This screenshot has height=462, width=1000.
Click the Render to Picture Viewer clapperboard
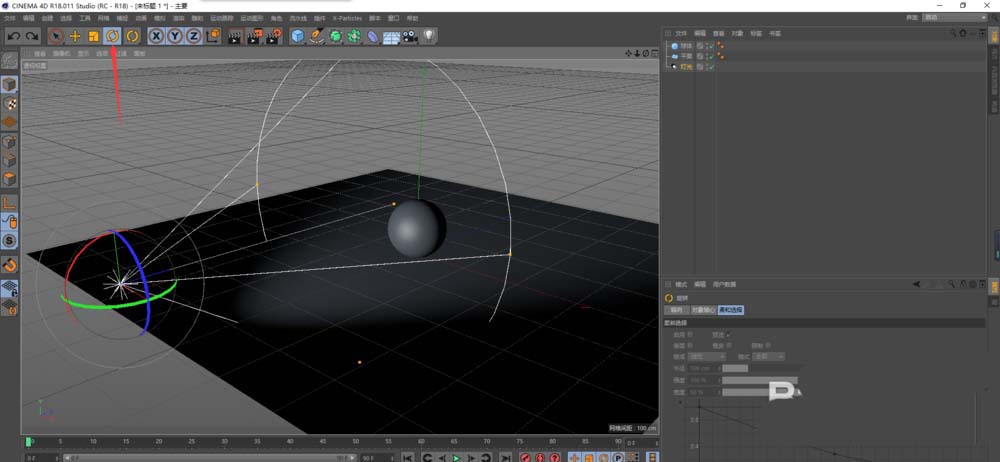point(253,36)
